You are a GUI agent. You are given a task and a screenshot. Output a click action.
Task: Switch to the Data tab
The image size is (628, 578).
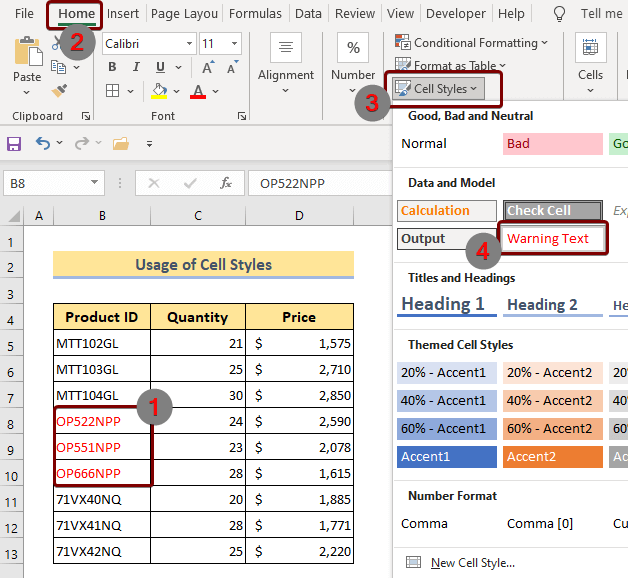coord(308,14)
